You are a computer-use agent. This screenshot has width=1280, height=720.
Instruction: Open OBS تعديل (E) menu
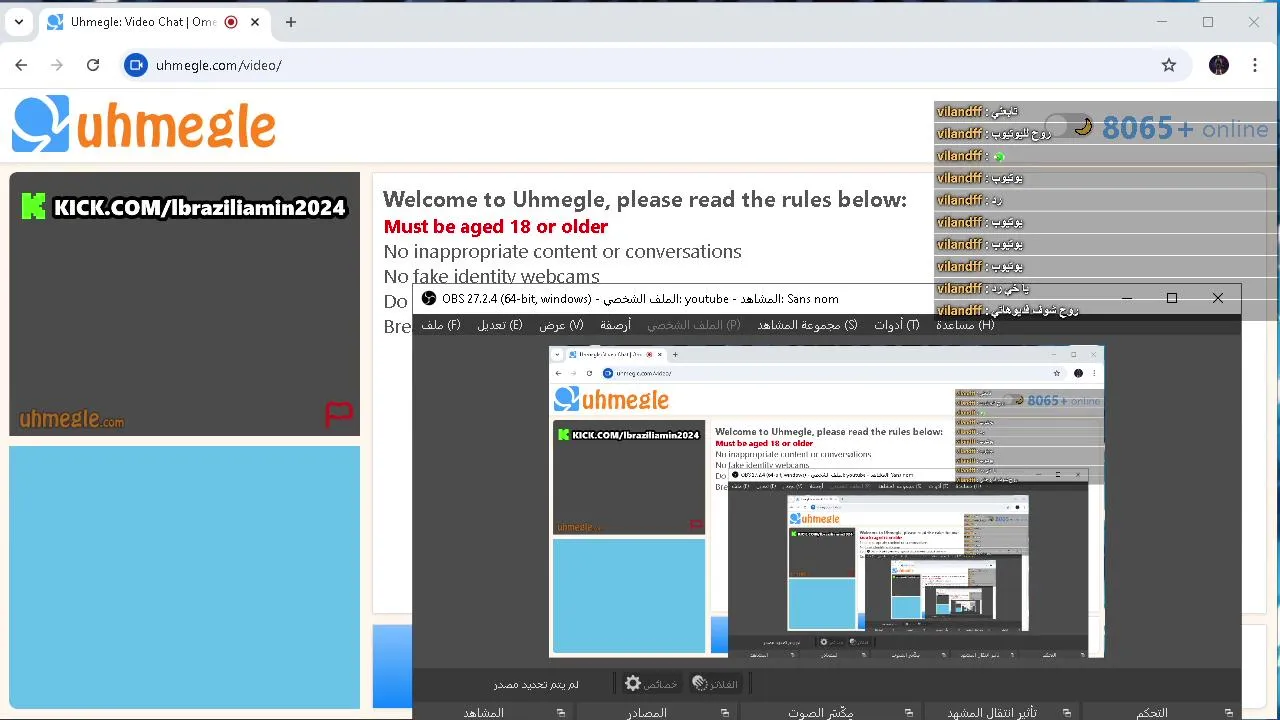tap(500, 325)
